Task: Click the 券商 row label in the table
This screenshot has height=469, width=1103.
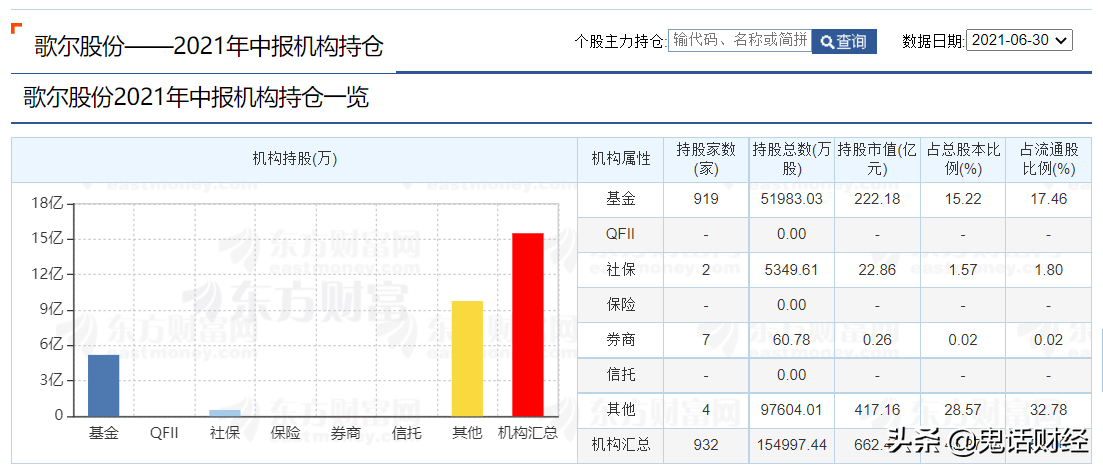Action: [620, 340]
